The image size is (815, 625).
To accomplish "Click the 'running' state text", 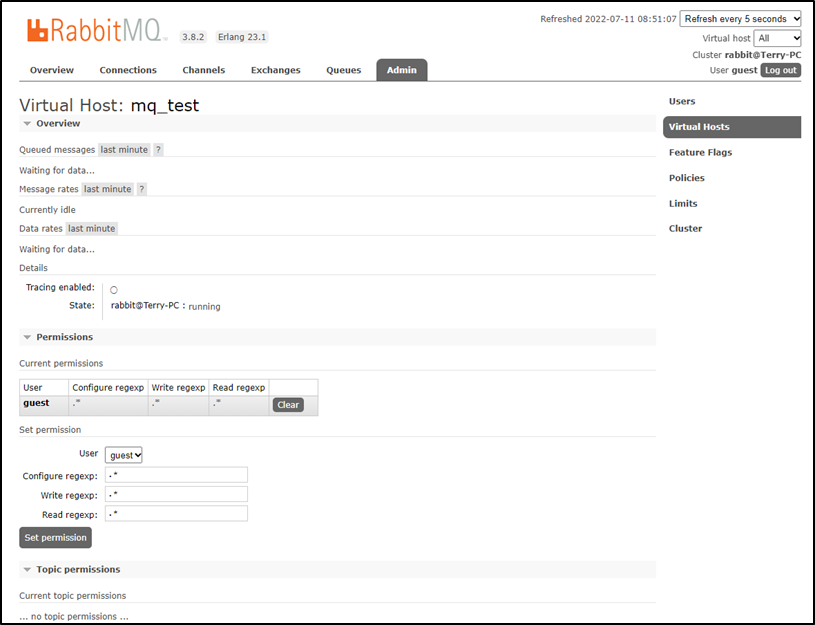I will tap(204, 307).
